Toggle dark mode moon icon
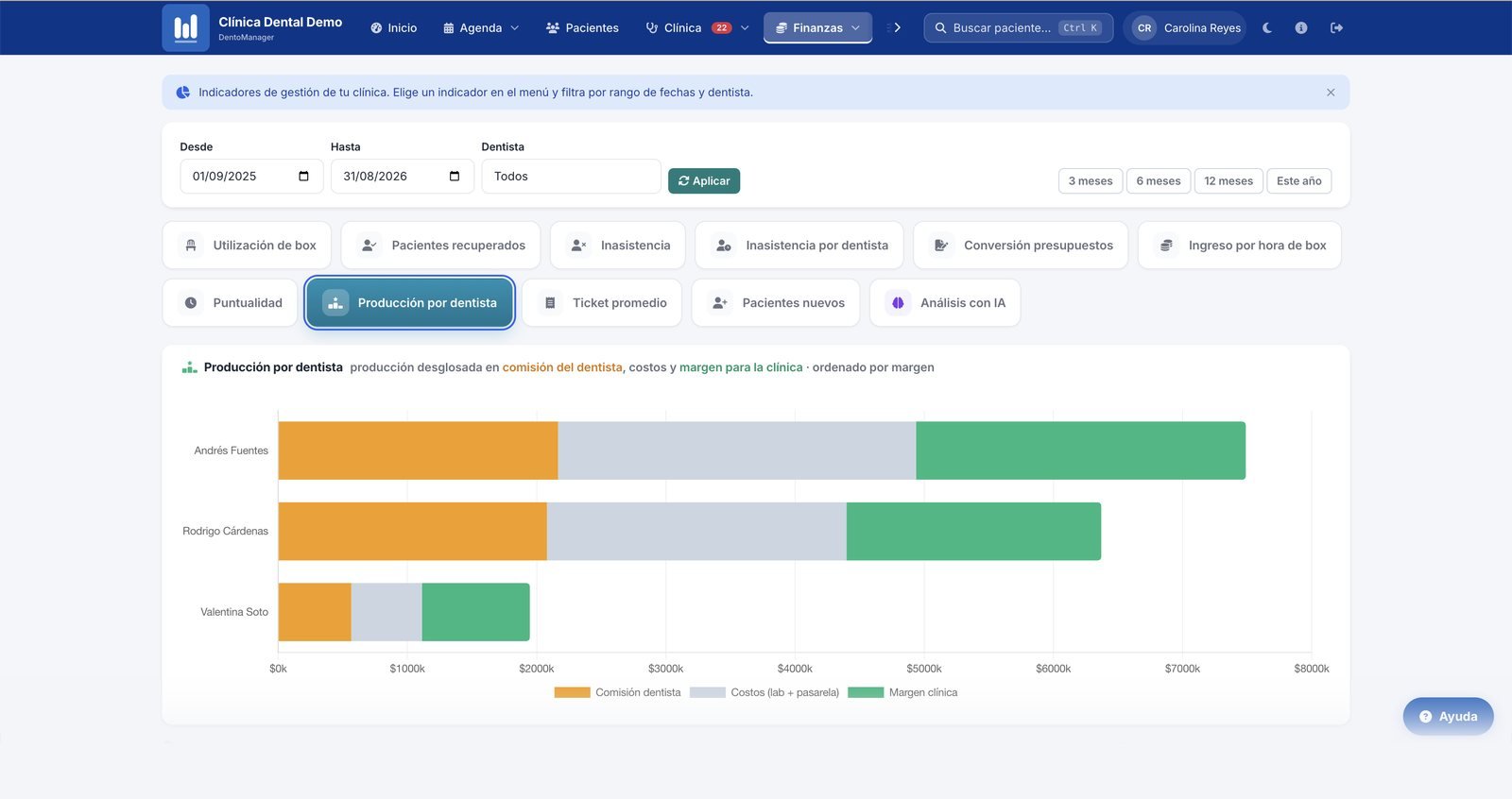Image resolution: width=1512 pixels, height=799 pixels. [x=1267, y=28]
